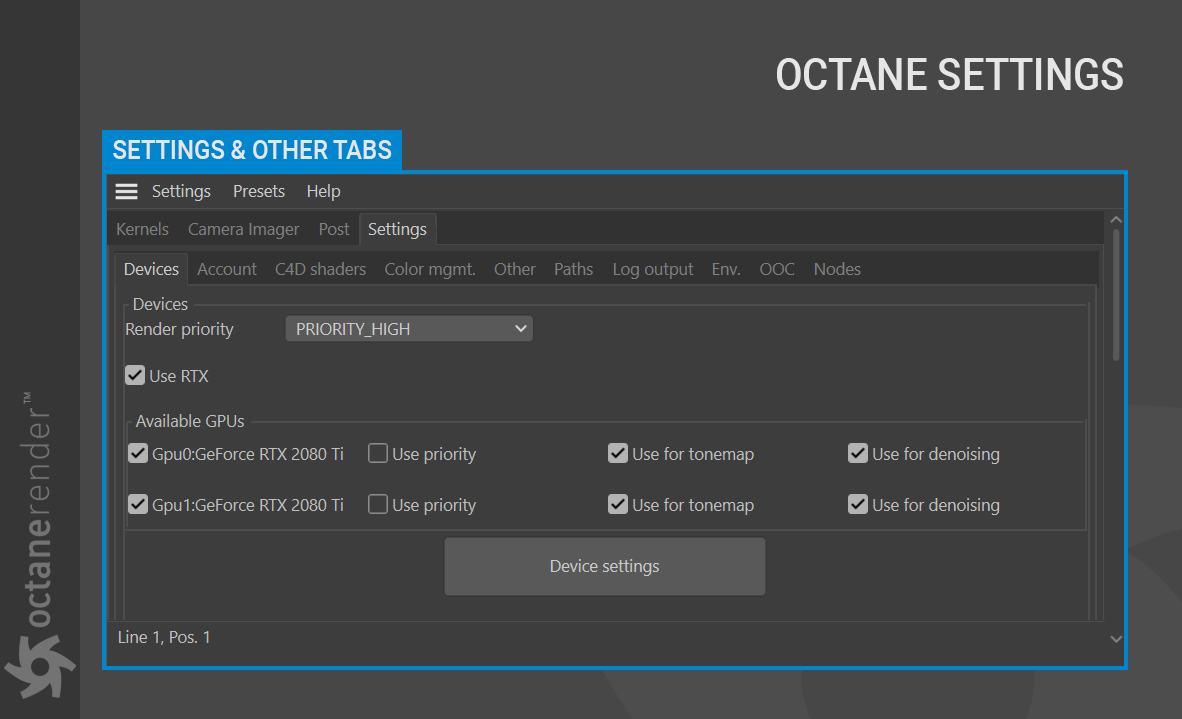Select the Devices sub-tab

point(152,269)
